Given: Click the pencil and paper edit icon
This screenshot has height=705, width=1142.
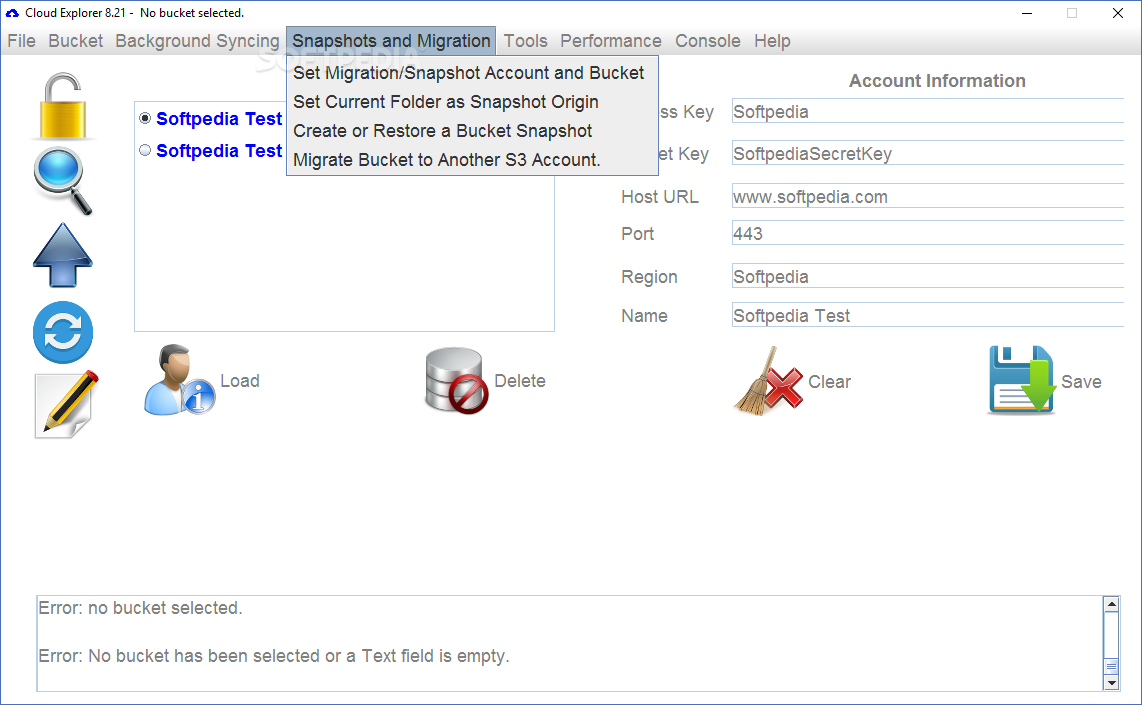Looking at the screenshot, I should [66, 404].
